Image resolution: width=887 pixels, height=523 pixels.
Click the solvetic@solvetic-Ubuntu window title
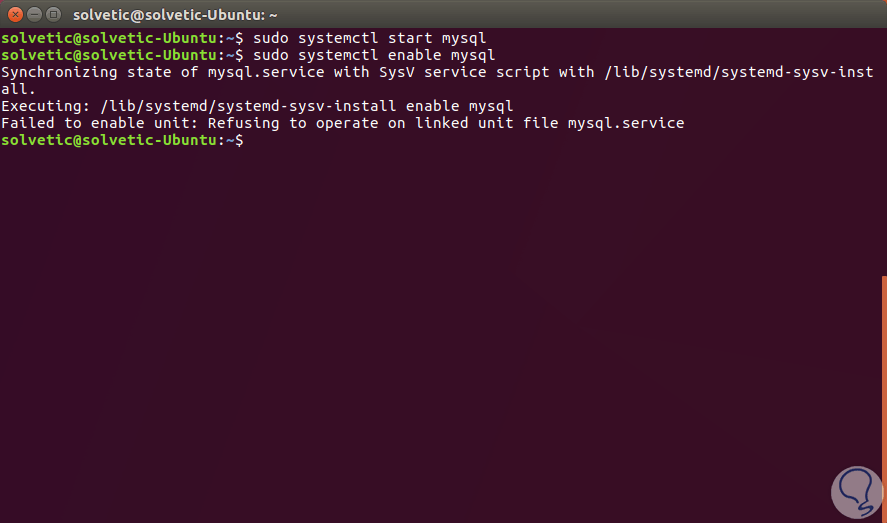point(175,14)
